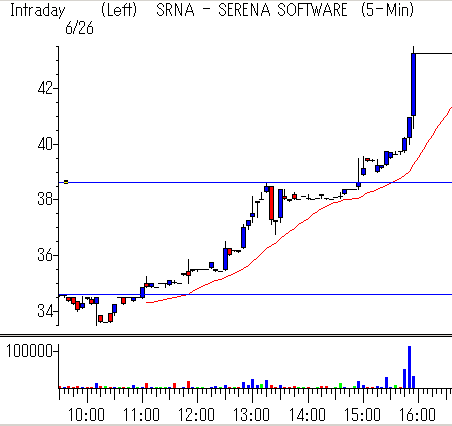Click the red moving average line
This screenshot has height=426, width=452.
coord(300,224)
